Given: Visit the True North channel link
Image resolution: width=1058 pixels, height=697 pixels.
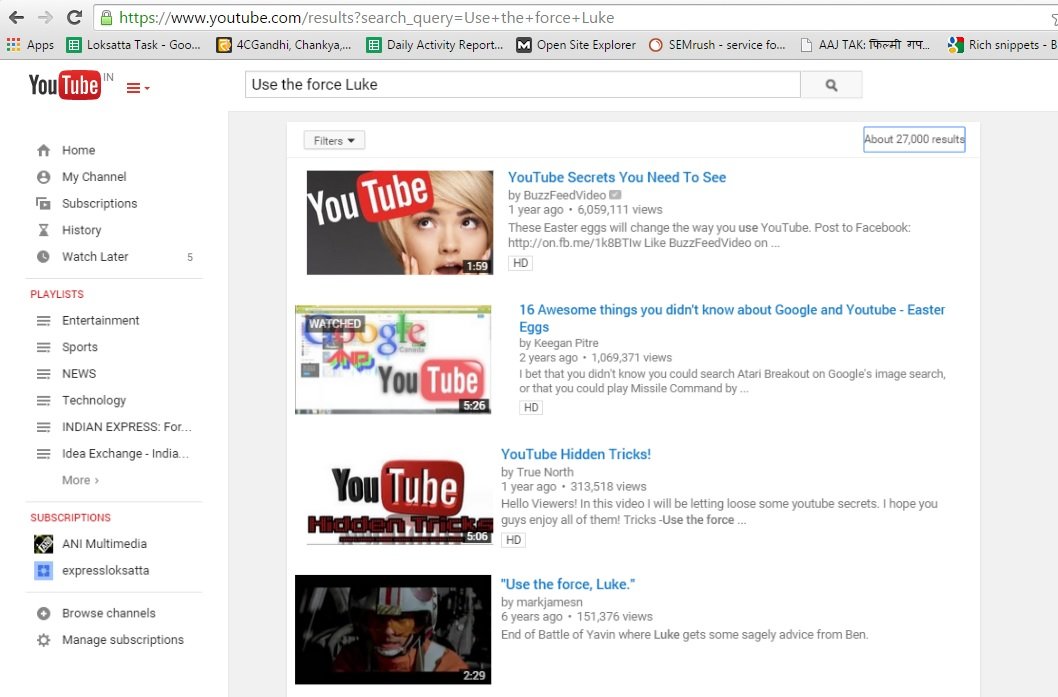Looking at the screenshot, I should (545, 472).
